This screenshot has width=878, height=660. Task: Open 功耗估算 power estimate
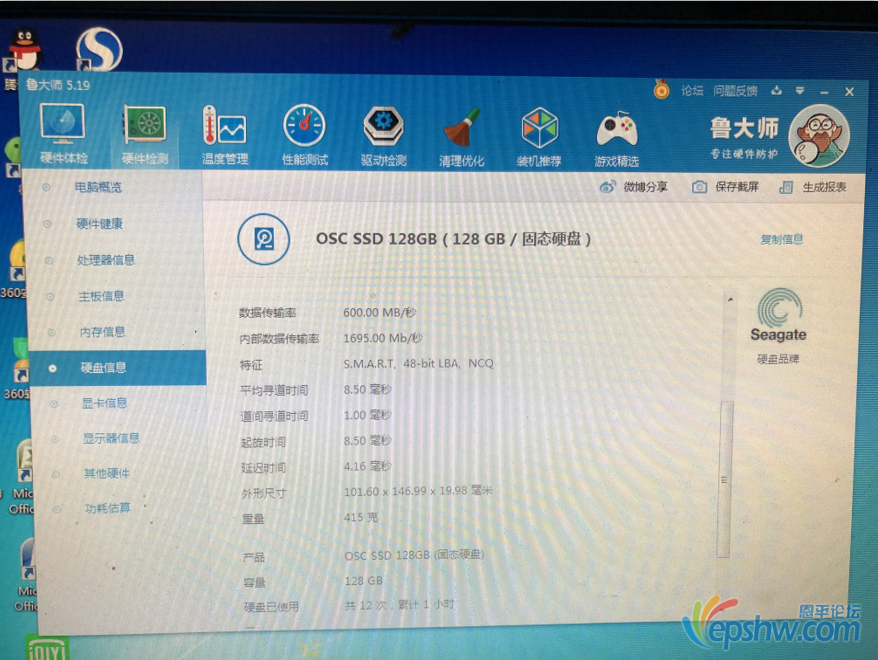pyautogui.click(x=108, y=508)
